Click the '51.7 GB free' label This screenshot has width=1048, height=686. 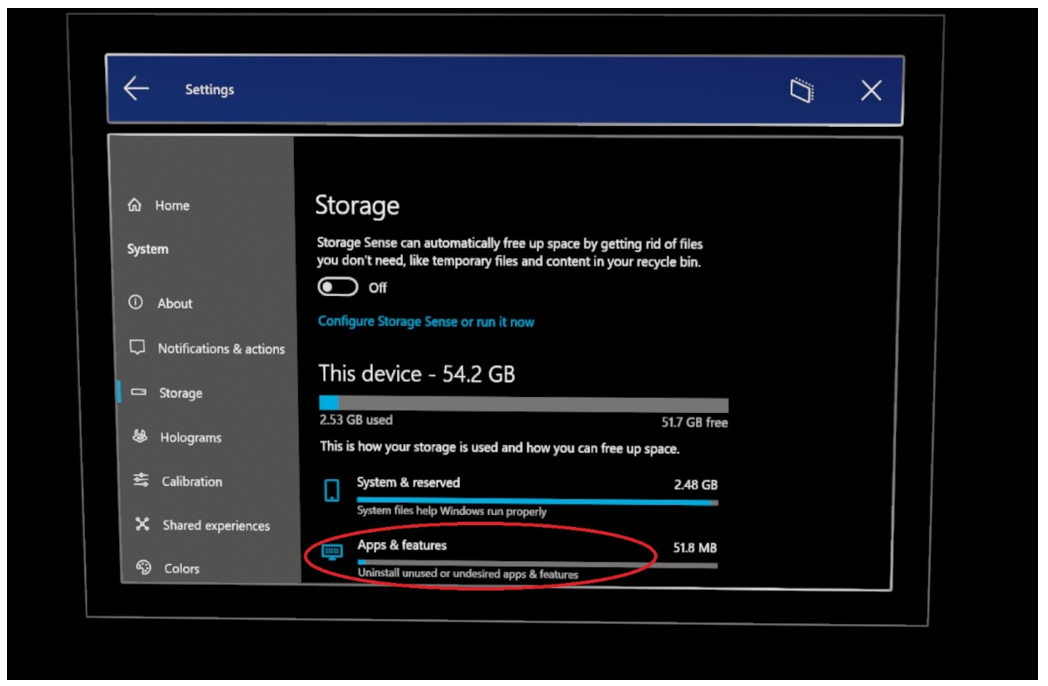(694, 422)
